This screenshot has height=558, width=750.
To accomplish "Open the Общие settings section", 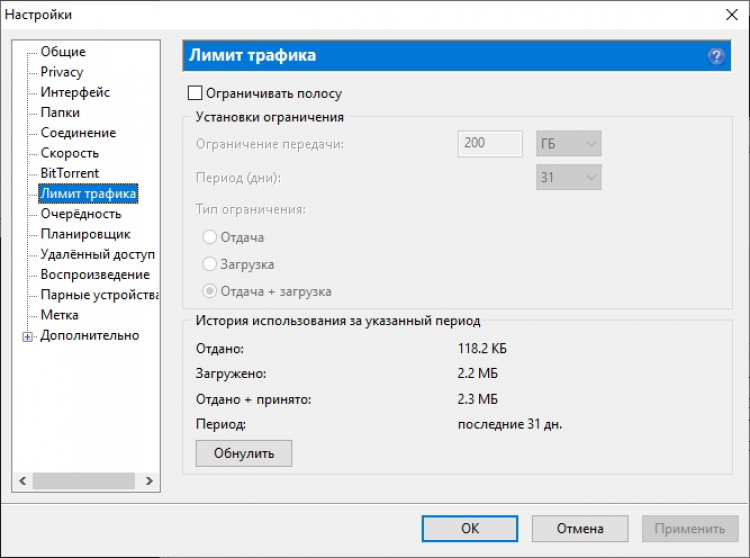I will click(x=63, y=52).
